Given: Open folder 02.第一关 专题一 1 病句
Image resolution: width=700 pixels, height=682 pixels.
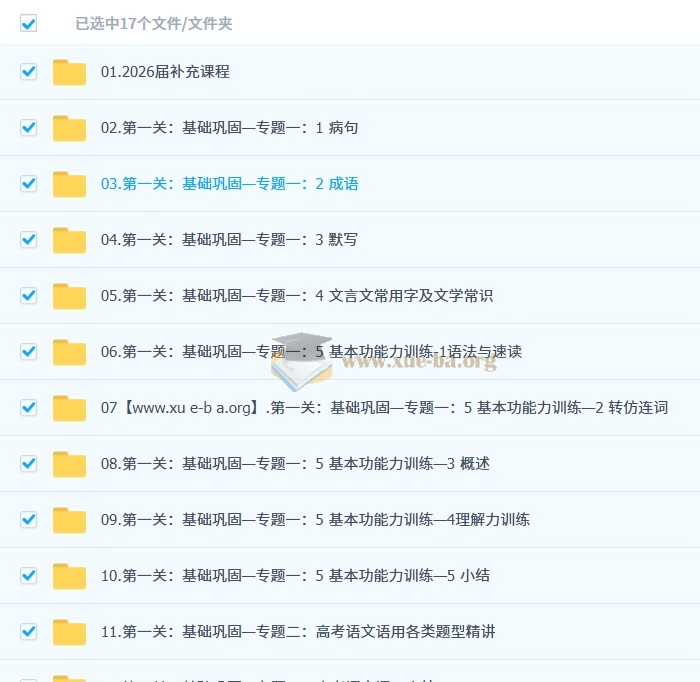Looking at the screenshot, I should coord(229,128).
